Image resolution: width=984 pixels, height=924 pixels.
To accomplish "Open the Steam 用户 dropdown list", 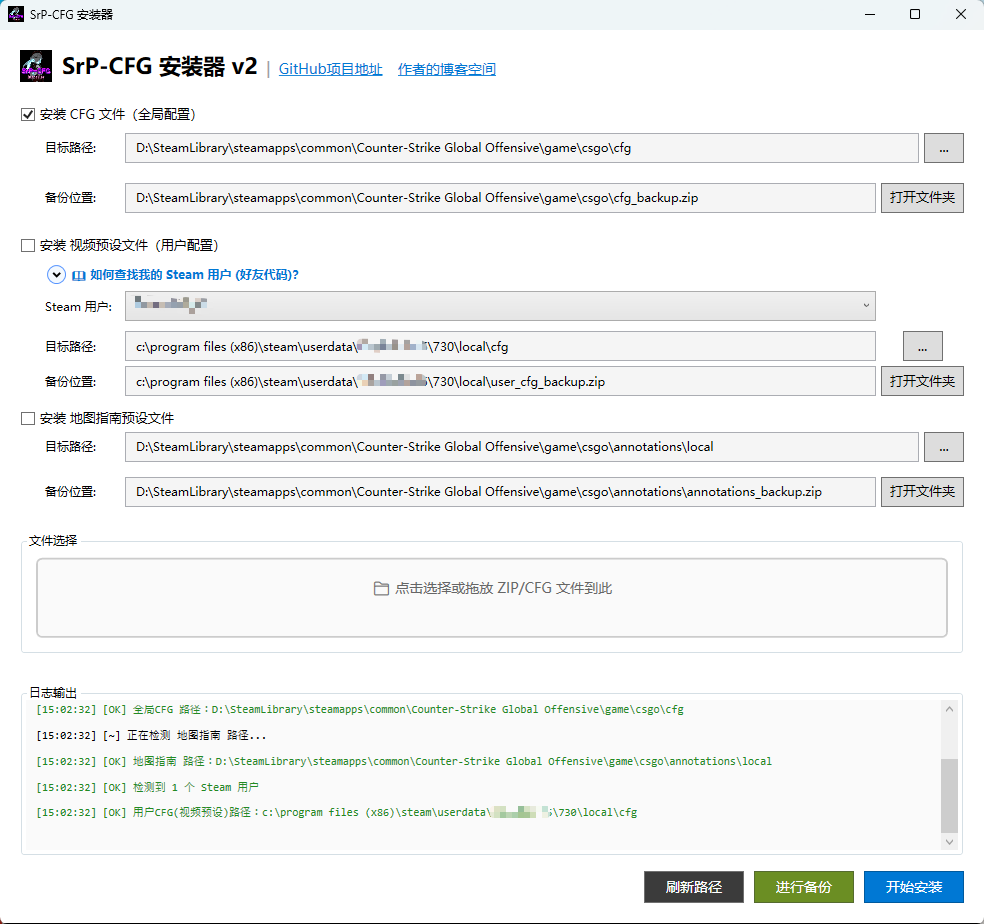I will click(500, 306).
